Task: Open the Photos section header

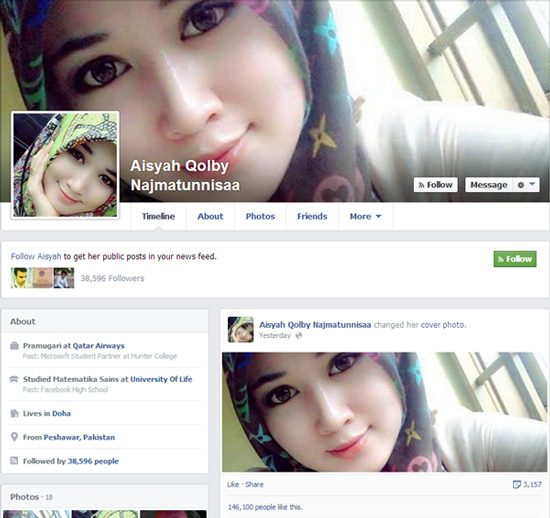Action: [x=25, y=497]
